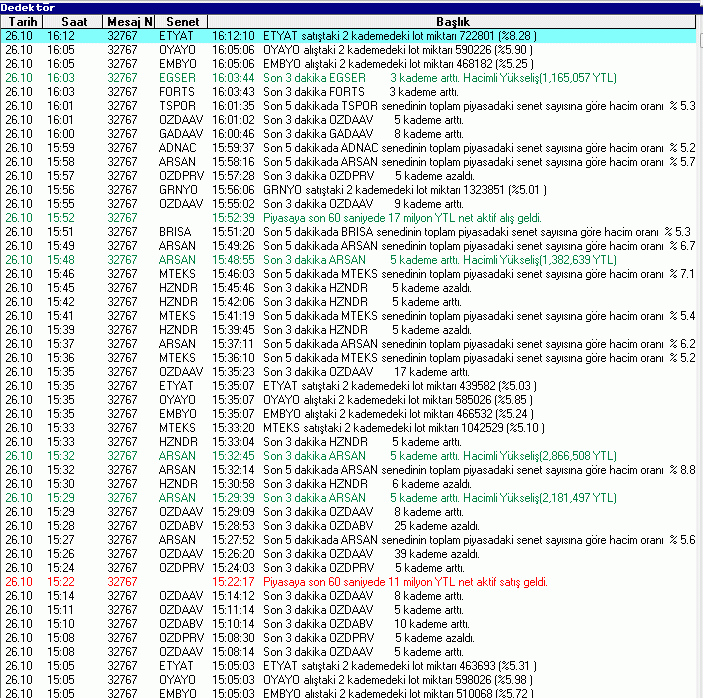Sort by the Saat column header

click(72, 20)
